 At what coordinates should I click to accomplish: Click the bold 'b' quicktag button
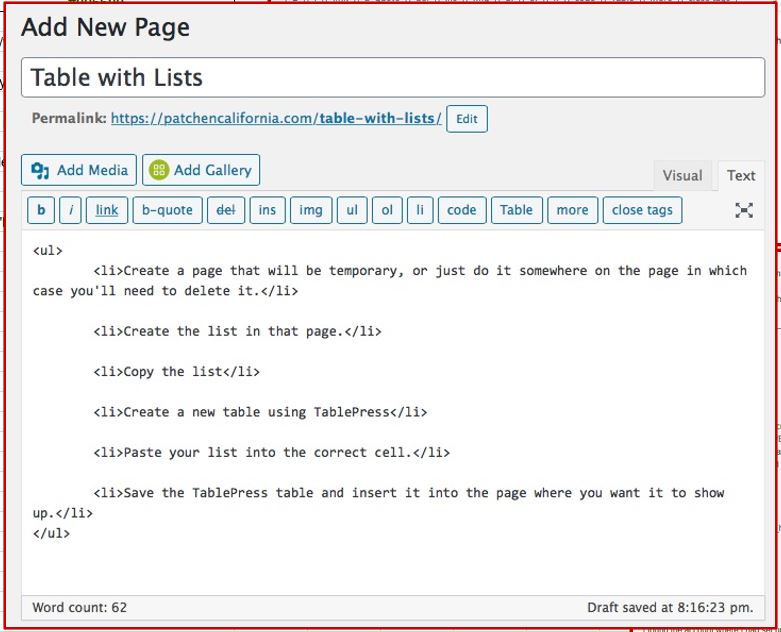pos(41,210)
